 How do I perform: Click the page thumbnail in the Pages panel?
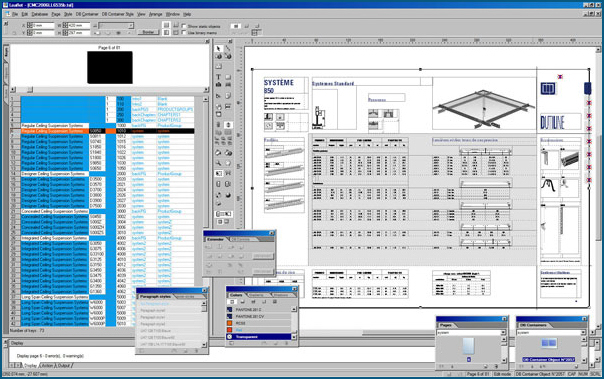tap(468, 345)
